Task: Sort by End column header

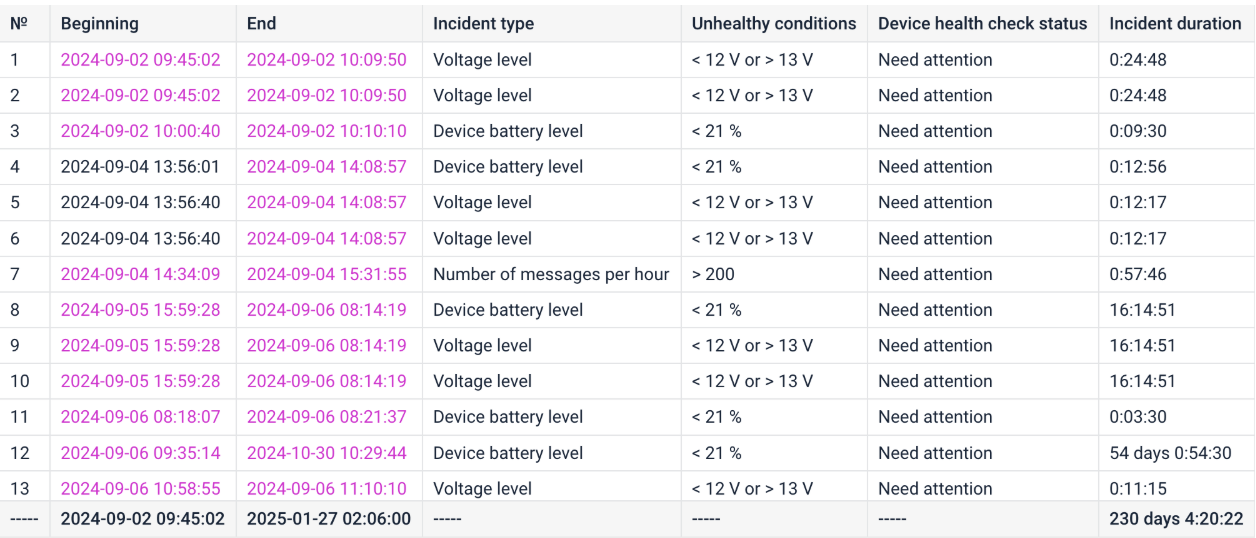Action: tap(262, 23)
